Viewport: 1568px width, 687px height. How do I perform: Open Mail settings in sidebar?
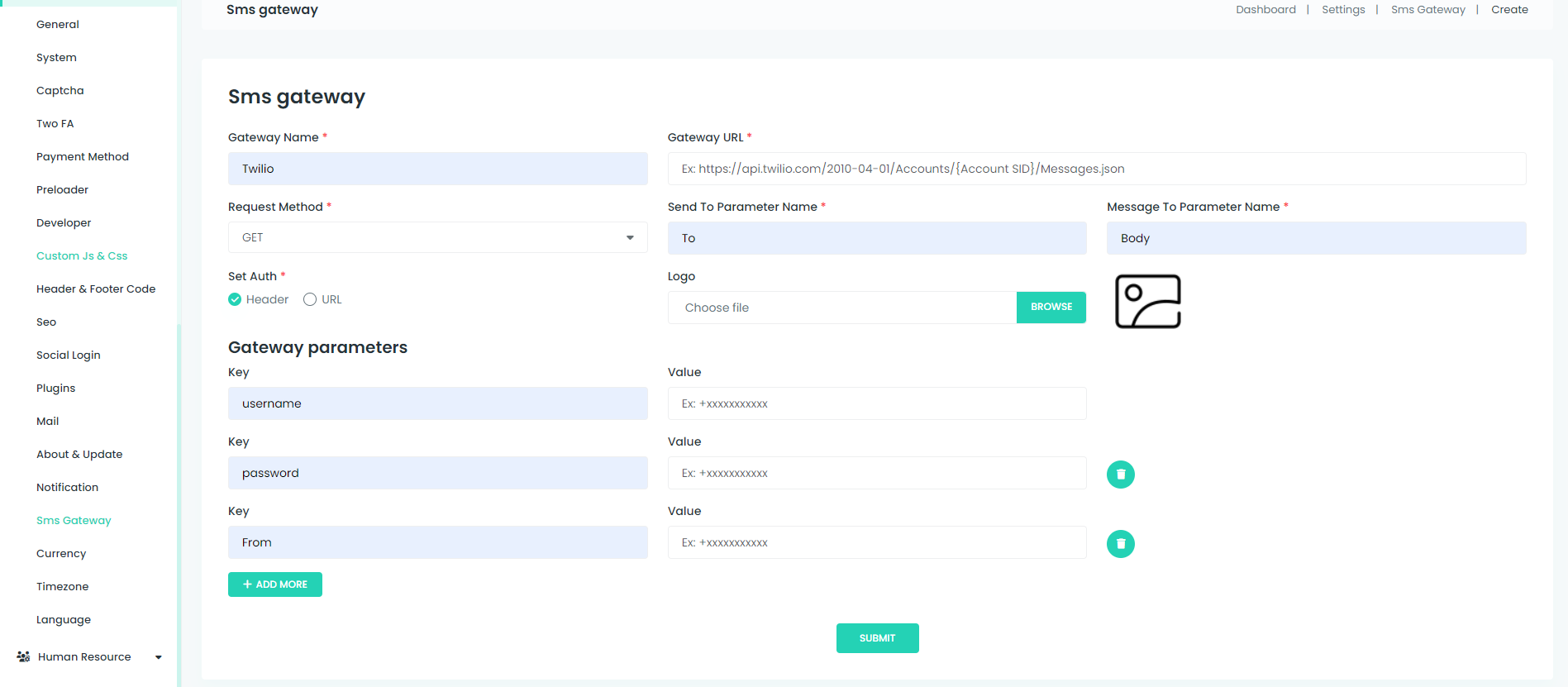tap(48, 421)
